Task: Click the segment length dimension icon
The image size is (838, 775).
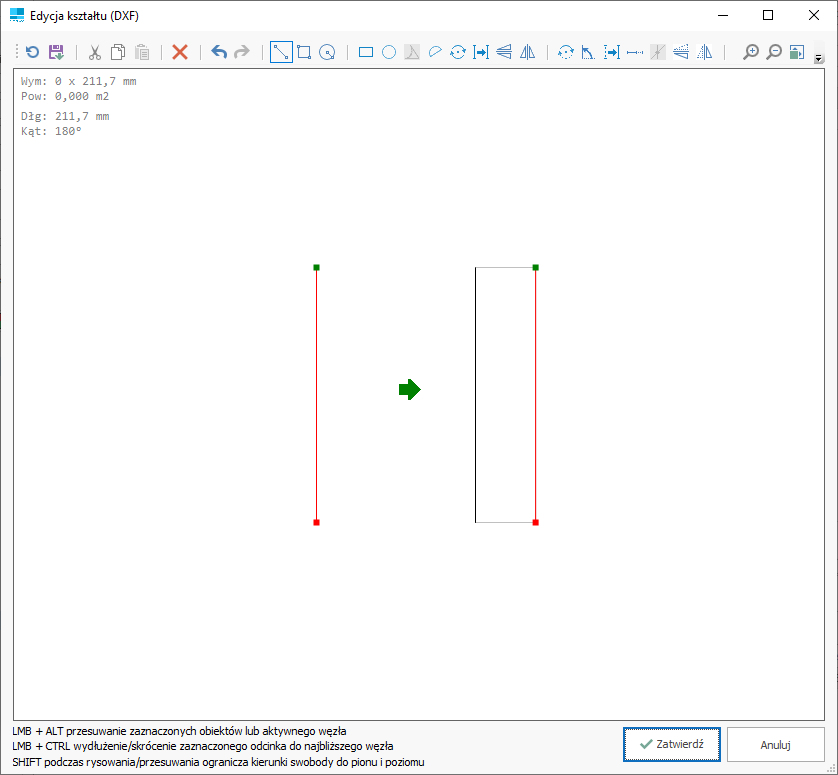Action: click(x=635, y=52)
